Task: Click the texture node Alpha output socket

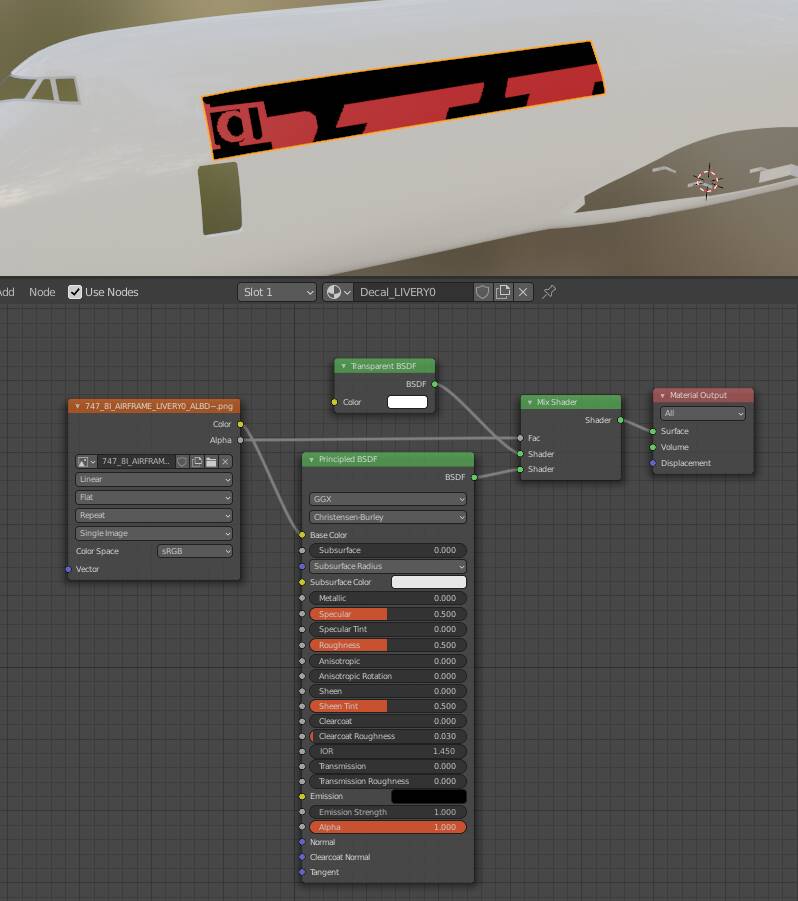Action: point(240,440)
